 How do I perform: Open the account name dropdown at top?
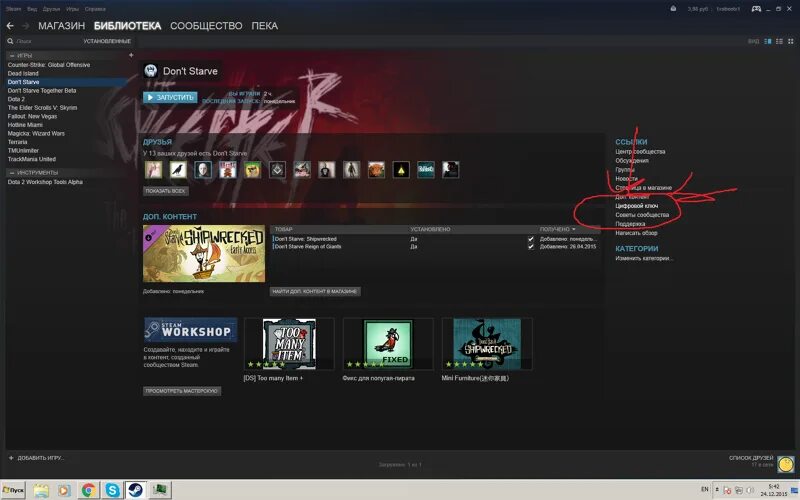tap(728, 9)
